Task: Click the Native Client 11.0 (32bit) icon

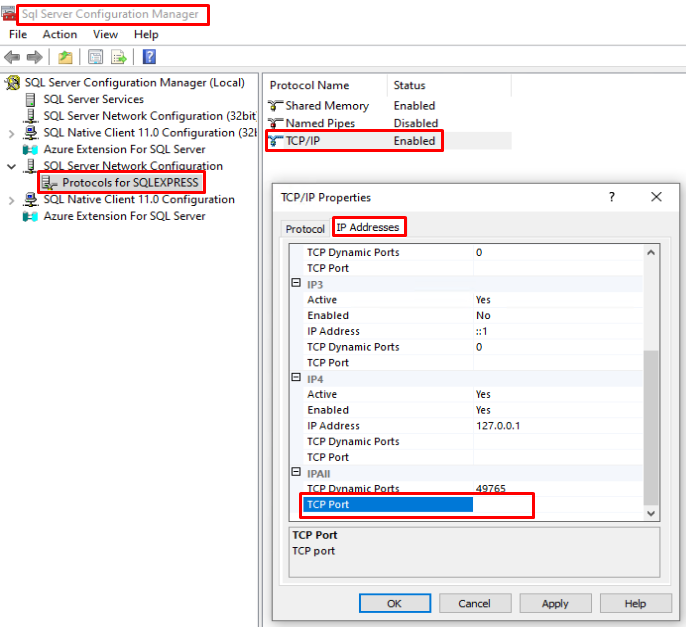Action: click(31, 133)
